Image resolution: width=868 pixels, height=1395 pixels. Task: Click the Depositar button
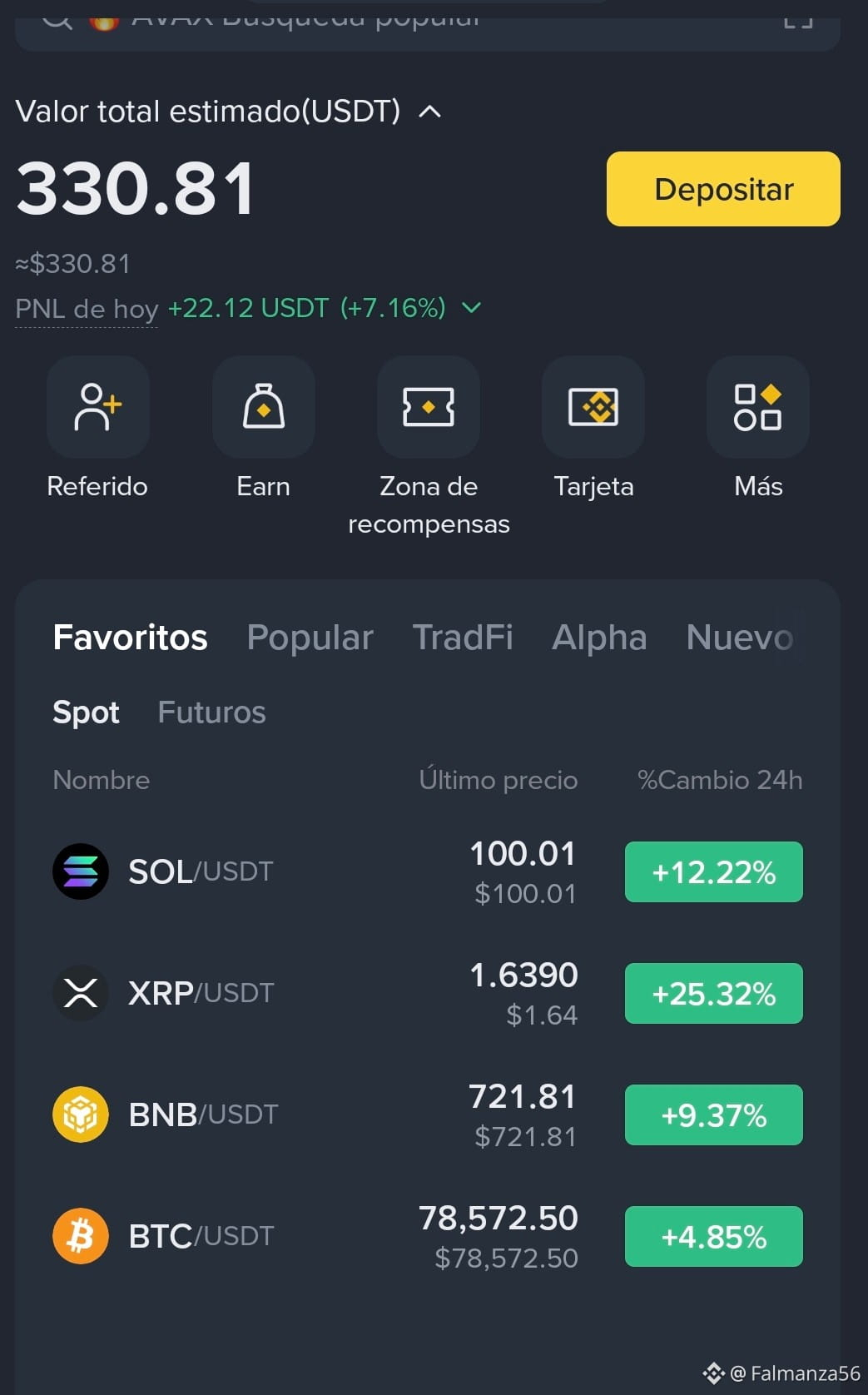(723, 189)
